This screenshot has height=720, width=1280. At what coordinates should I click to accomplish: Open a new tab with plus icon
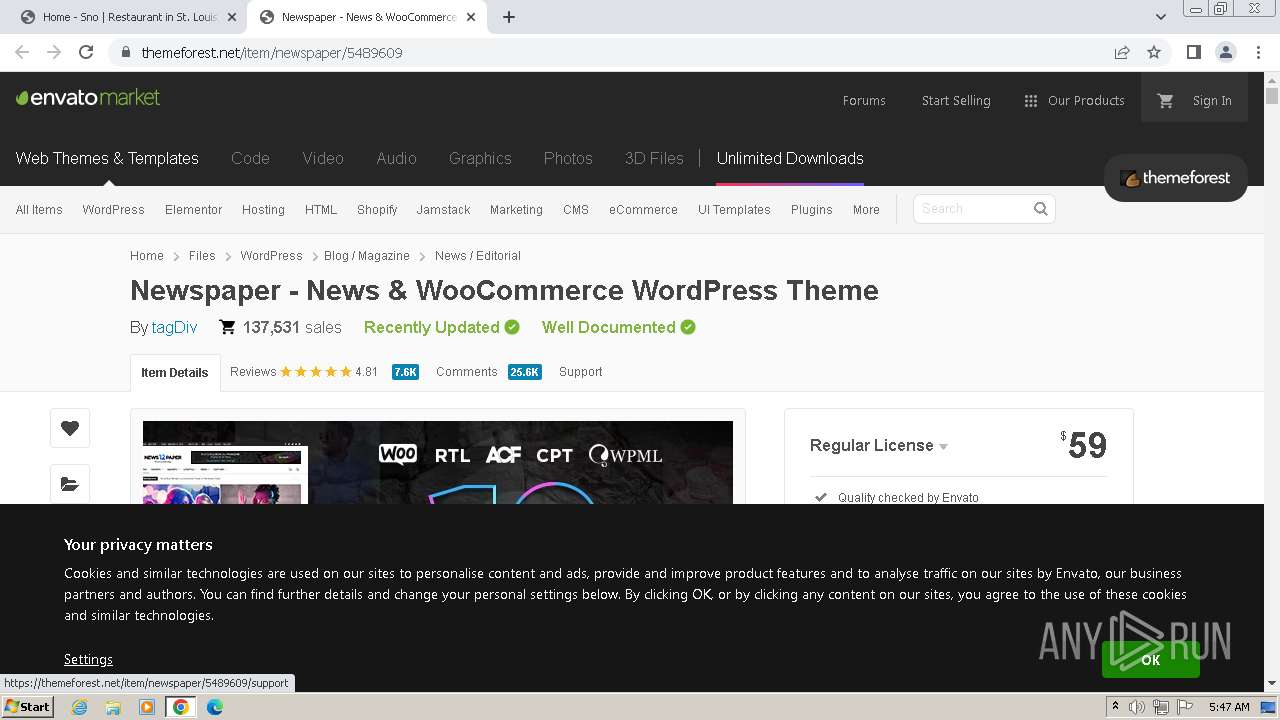pyautogui.click(x=508, y=17)
